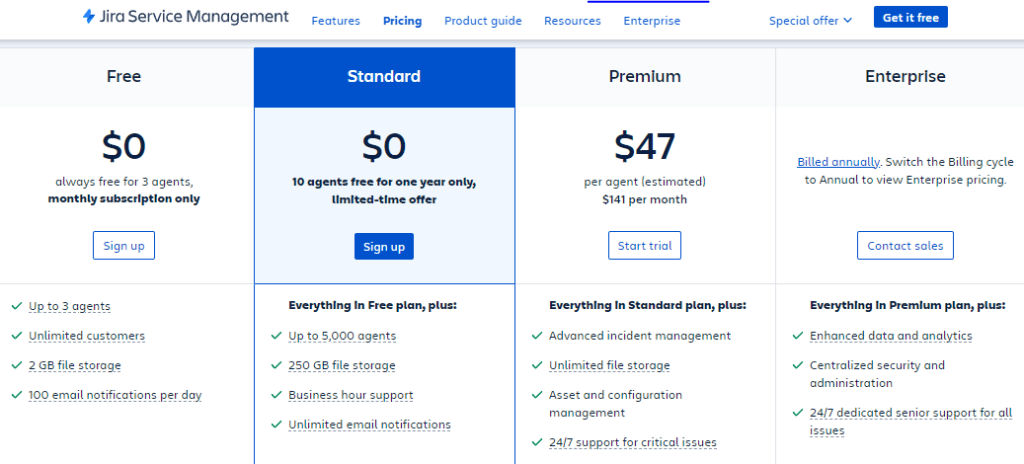The height and width of the screenshot is (464, 1024).
Task: Click the Enhanced data and analytics feature
Action: (x=890, y=336)
